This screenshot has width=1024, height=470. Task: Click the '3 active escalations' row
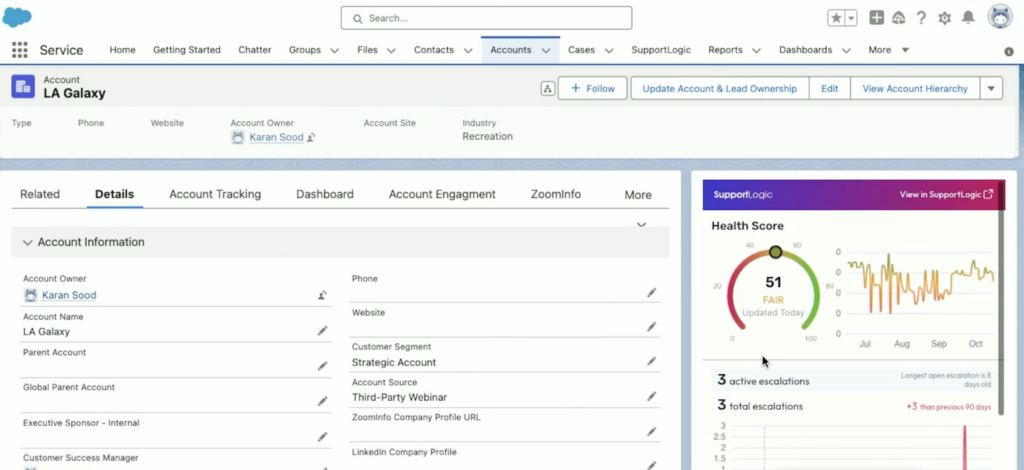pos(855,380)
